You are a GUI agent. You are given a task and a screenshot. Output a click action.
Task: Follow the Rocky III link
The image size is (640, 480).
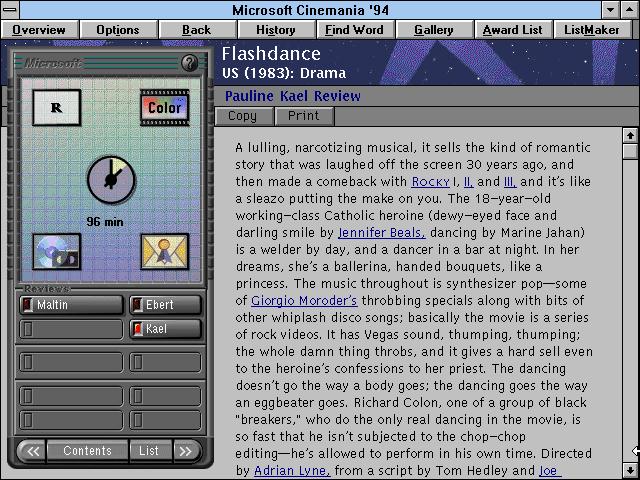510,182
